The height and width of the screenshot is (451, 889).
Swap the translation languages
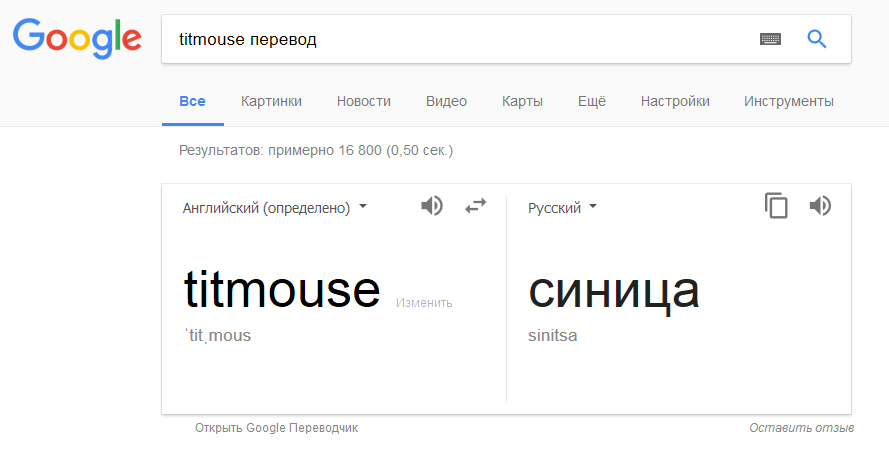point(476,206)
